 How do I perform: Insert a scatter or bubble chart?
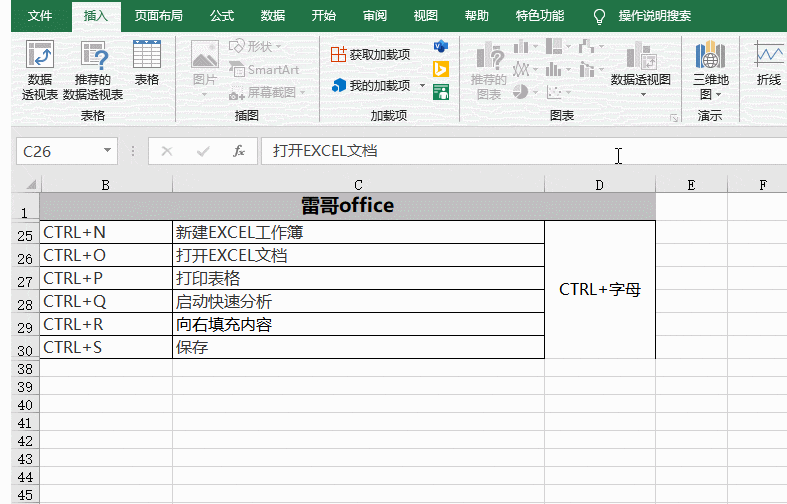(x=558, y=92)
